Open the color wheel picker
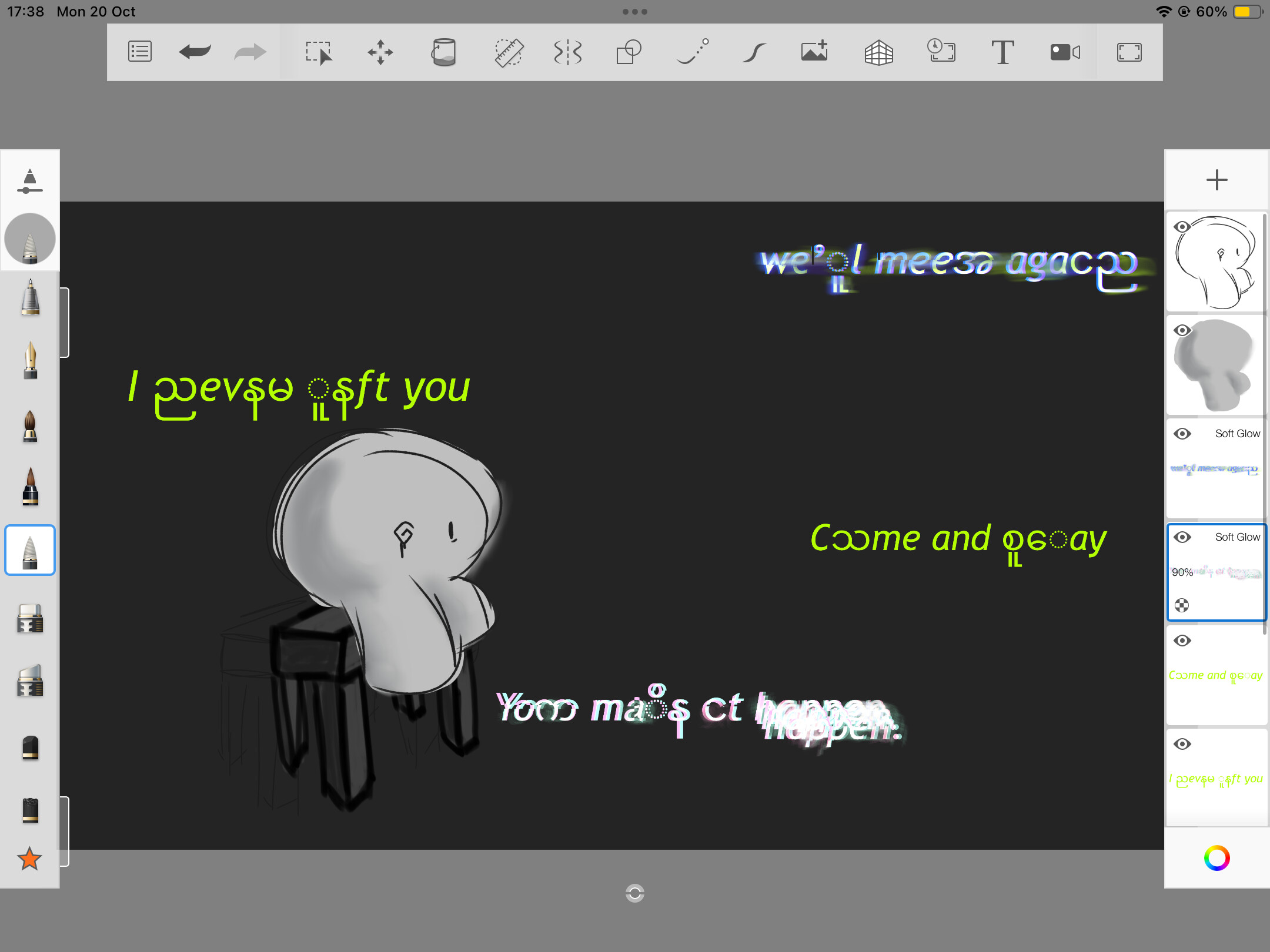The width and height of the screenshot is (1270, 952). coord(1216,858)
